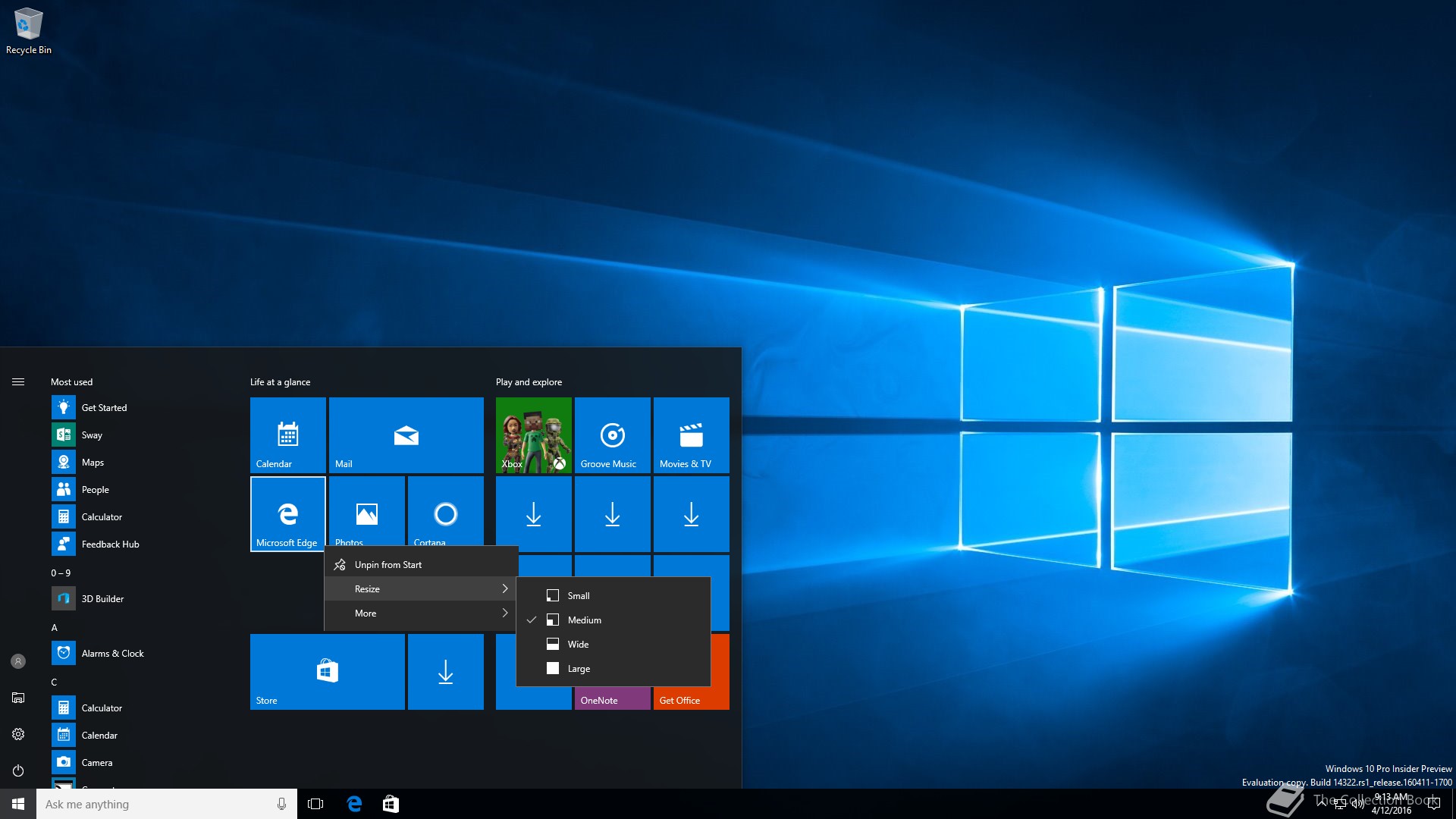Launch the Xbox tile
The height and width of the screenshot is (819, 1456).
534,435
